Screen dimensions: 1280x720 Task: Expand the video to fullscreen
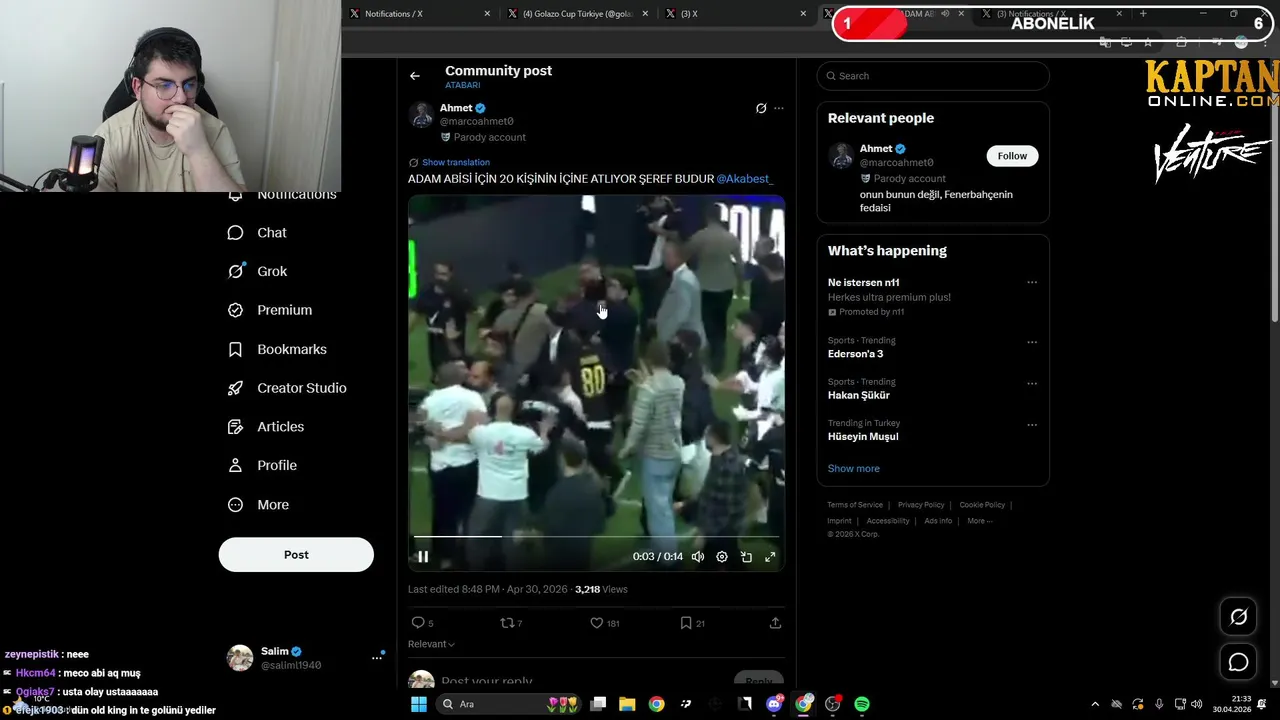pos(770,557)
